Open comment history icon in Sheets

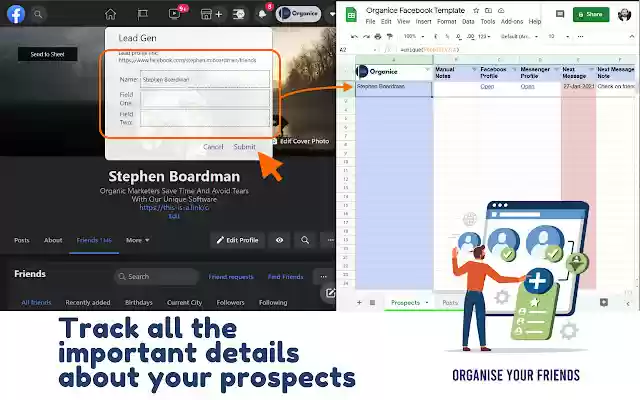coord(560,14)
